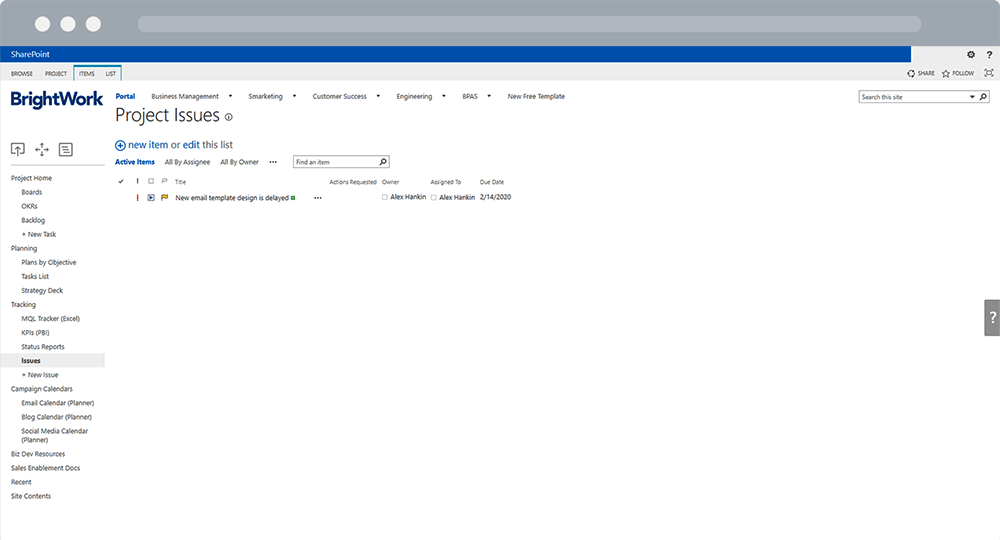Open Status Reports in sidebar
Image resolution: width=1000 pixels, height=540 pixels.
click(43, 347)
